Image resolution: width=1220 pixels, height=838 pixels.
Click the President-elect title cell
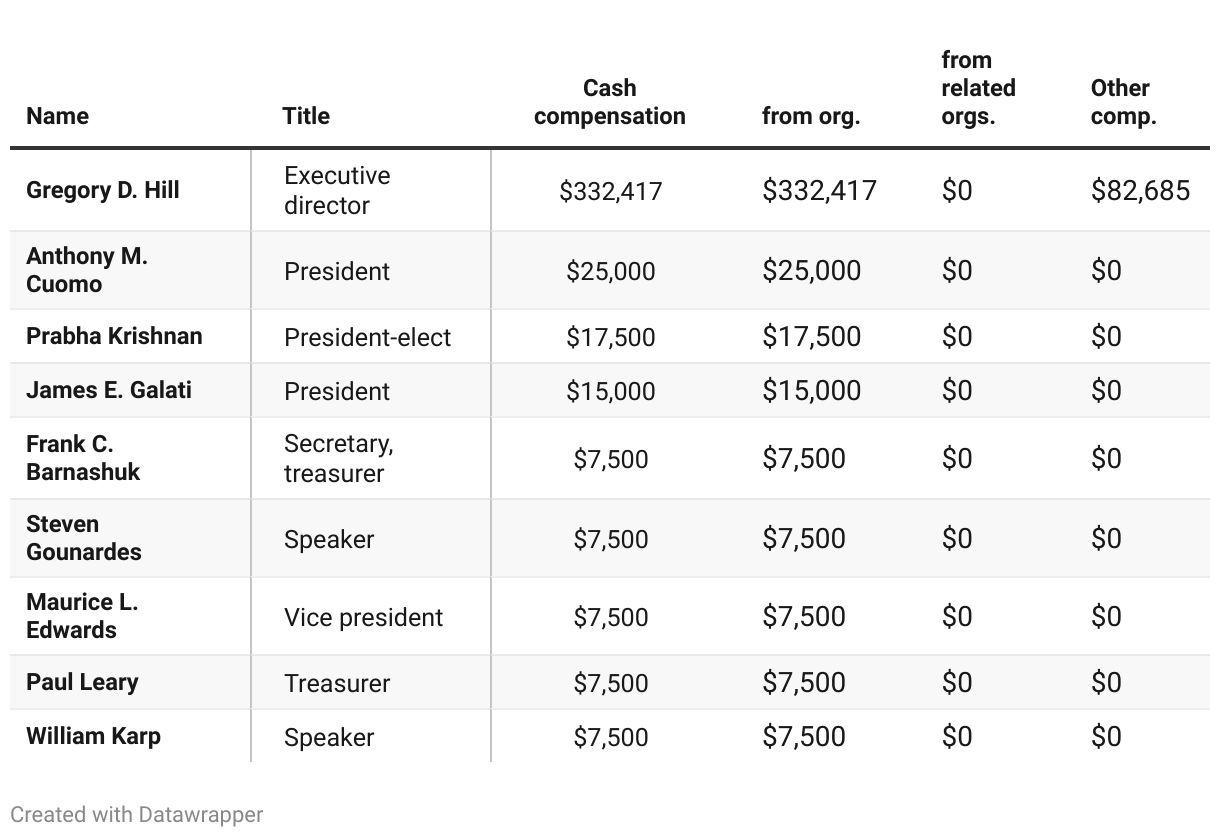click(x=368, y=337)
